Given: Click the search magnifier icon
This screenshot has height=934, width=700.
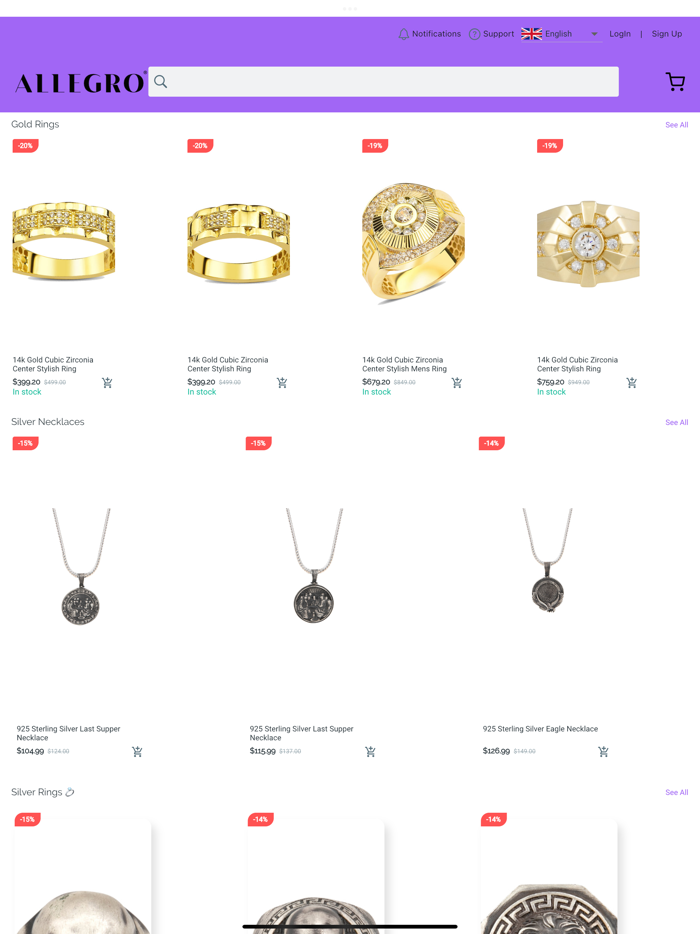Looking at the screenshot, I should pos(160,82).
